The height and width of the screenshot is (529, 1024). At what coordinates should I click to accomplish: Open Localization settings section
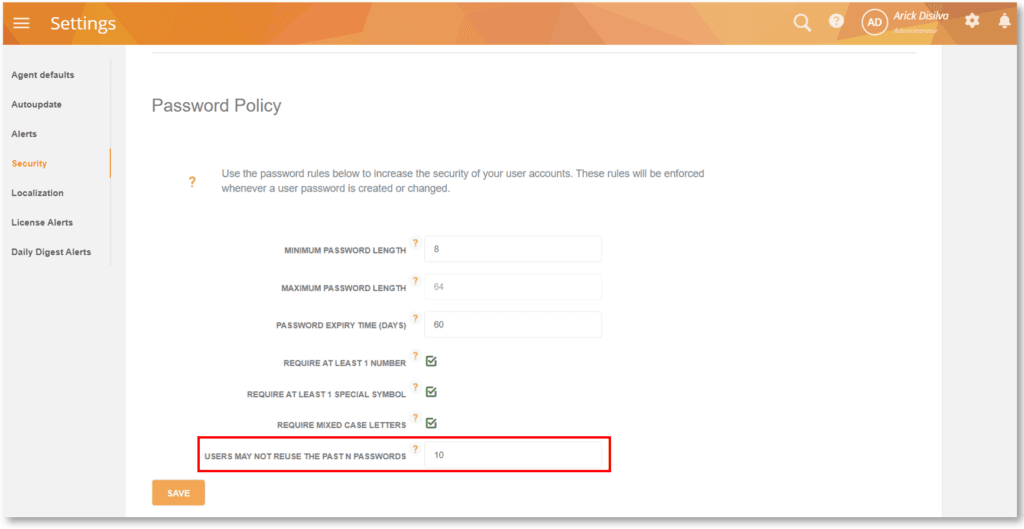point(37,193)
